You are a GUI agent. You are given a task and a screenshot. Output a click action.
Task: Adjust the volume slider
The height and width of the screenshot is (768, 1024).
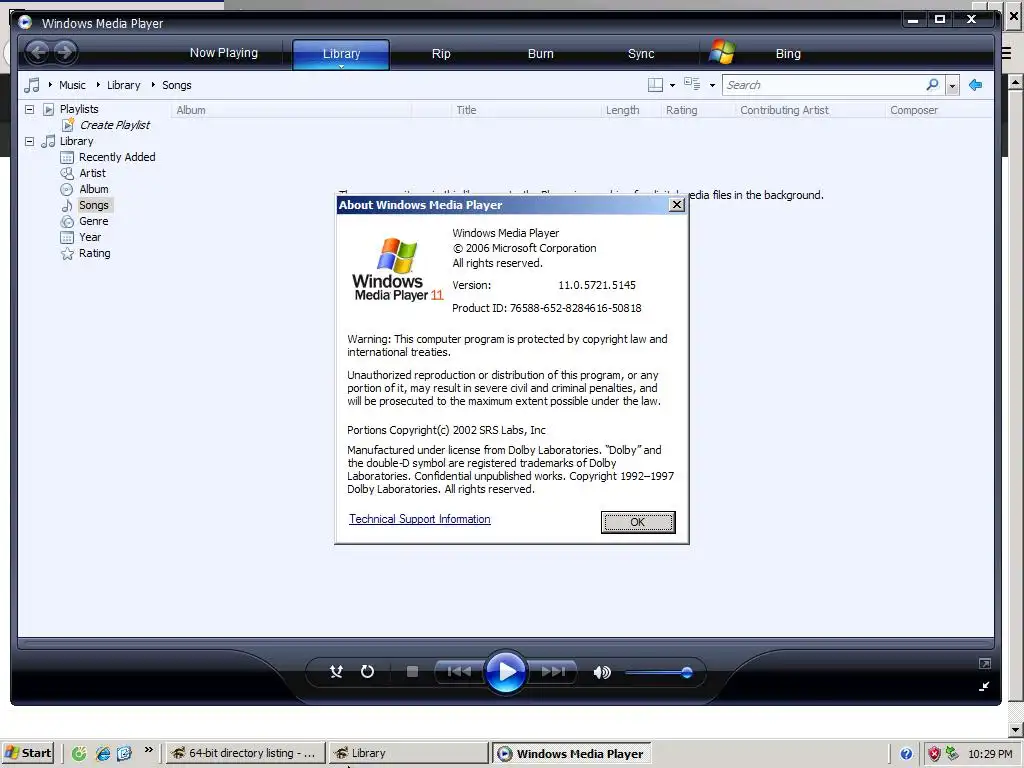coord(658,672)
